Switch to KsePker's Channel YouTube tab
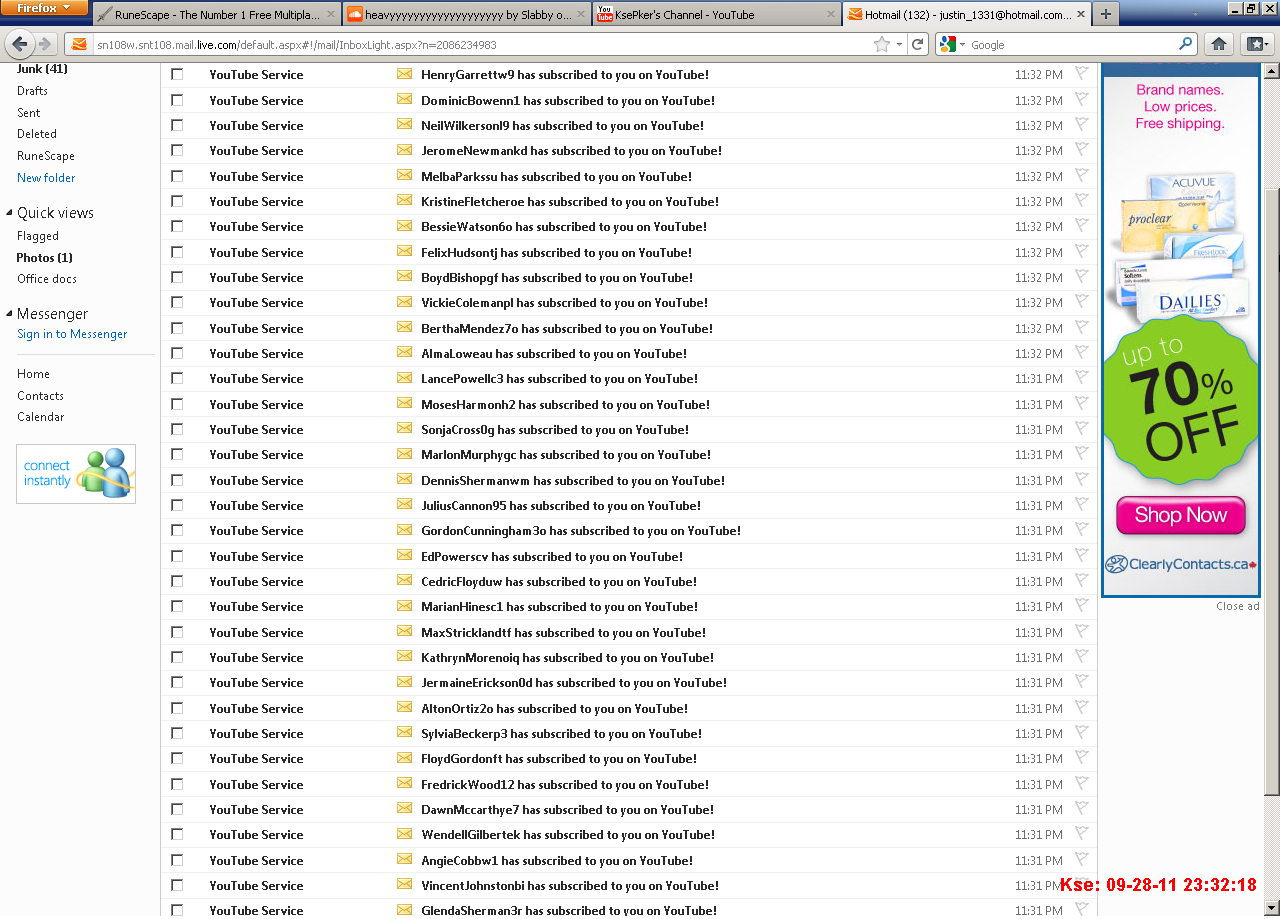The height and width of the screenshot is (919, 1280). [x=716, y=15]
